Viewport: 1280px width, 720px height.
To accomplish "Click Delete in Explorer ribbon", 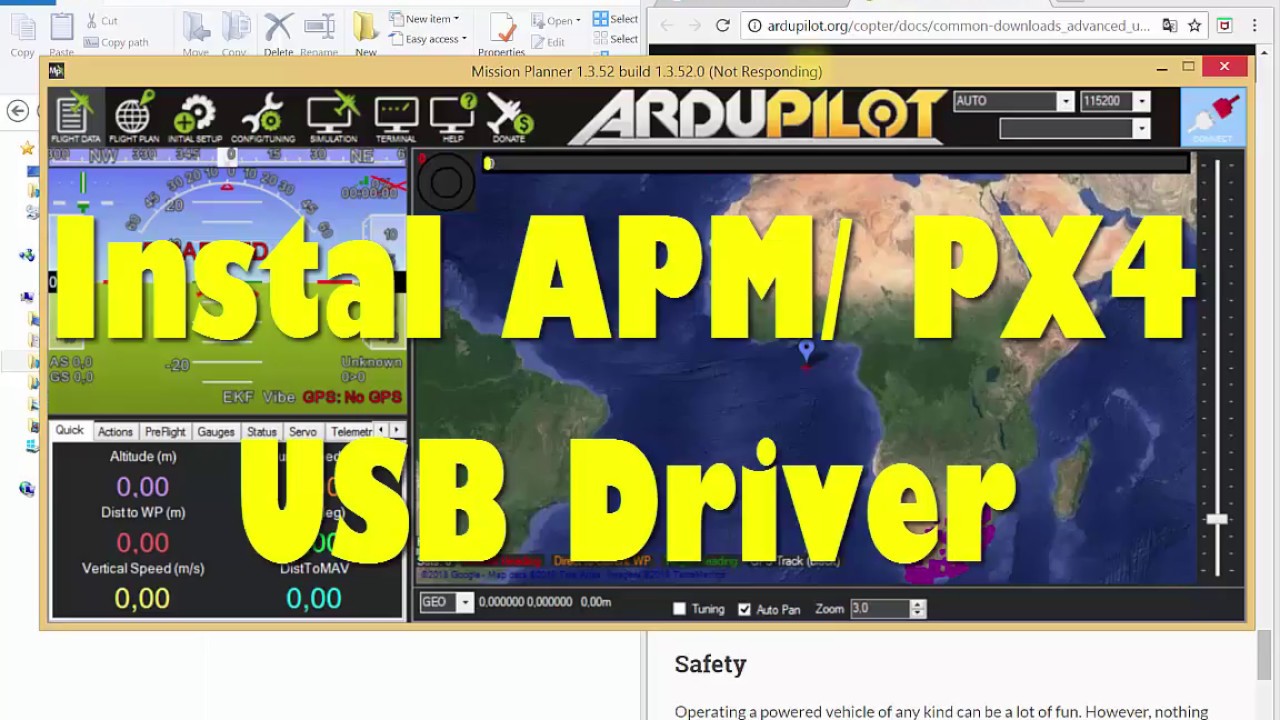I will tap(278, 33).
